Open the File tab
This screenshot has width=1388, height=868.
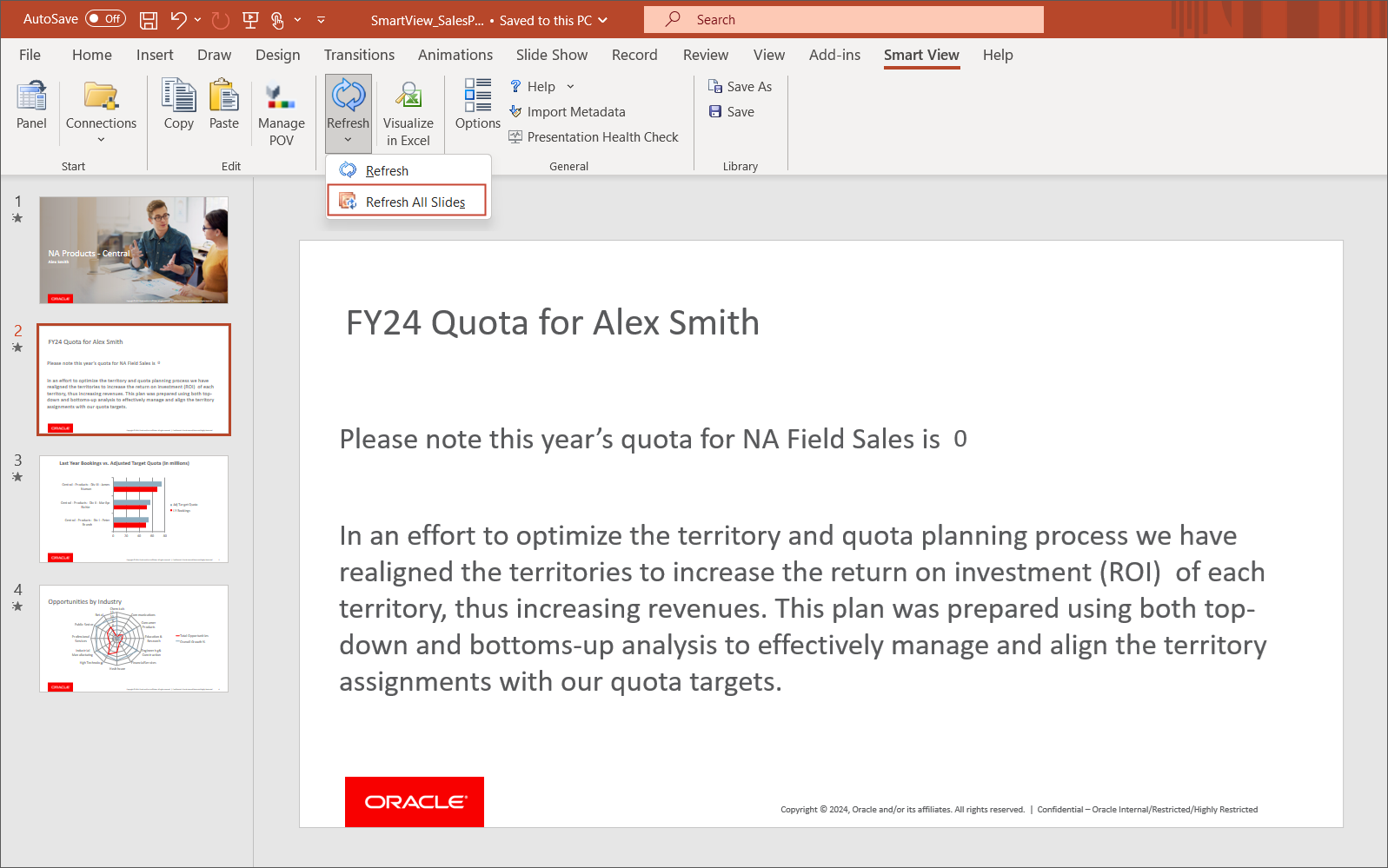(x=30, y=55)
